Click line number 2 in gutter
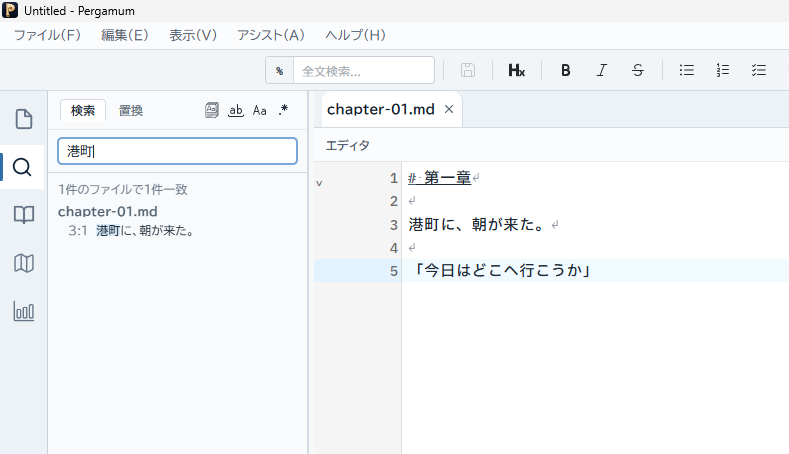Screen dimensions: 789x454 pyautogui.click(x=393, y=201)
